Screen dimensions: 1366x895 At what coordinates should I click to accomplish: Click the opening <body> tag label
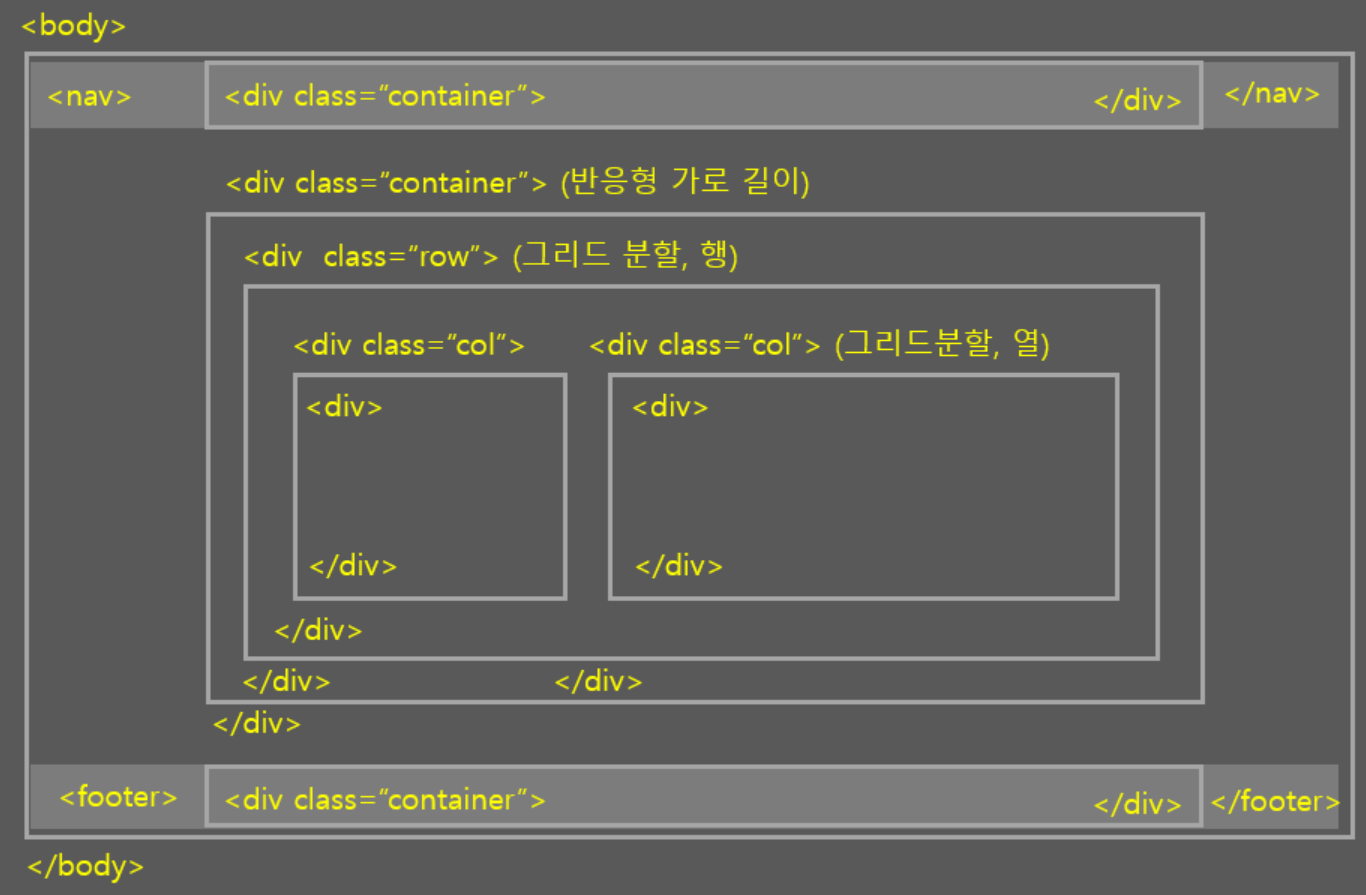pyautogui.click(x=74, y=26)
